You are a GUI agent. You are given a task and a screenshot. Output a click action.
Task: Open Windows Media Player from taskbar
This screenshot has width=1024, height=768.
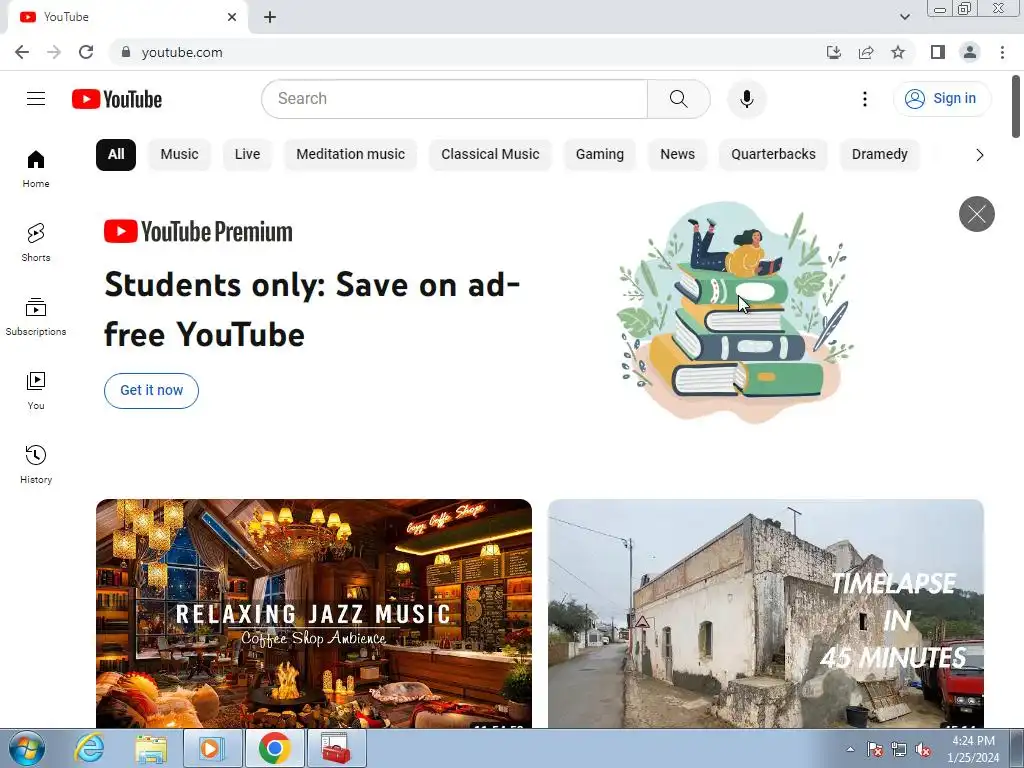tap(212, 748)
